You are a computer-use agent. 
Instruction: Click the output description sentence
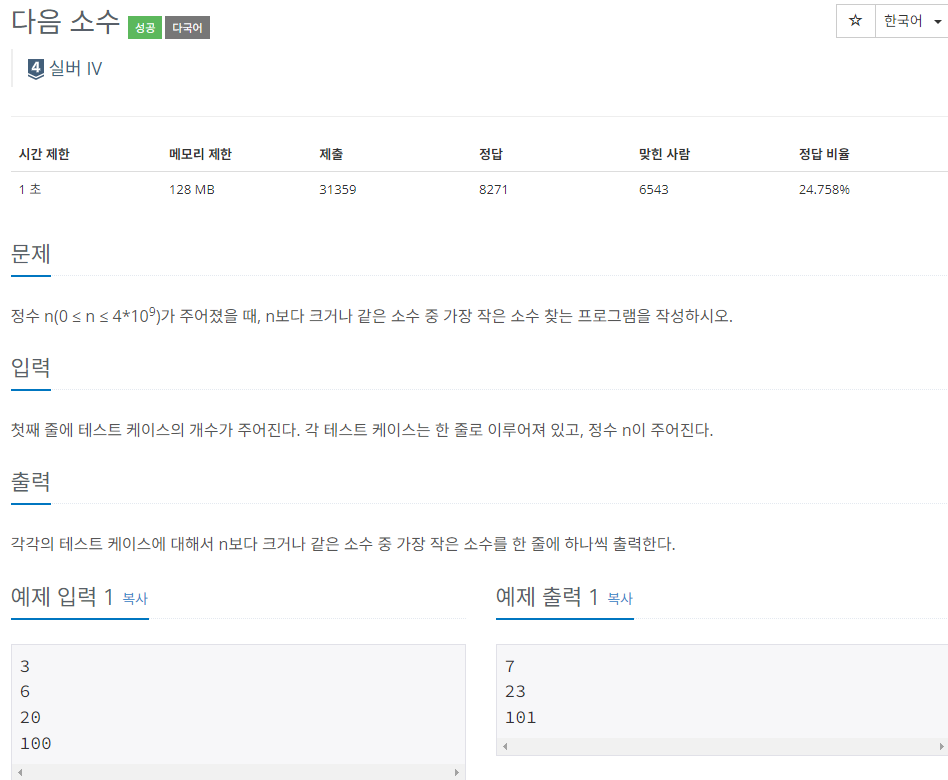pos(343,544)
